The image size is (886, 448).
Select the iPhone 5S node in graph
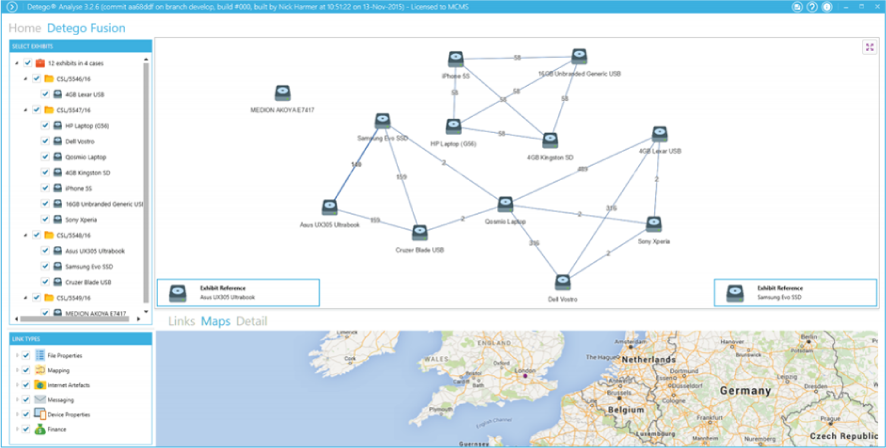(456, 59)
